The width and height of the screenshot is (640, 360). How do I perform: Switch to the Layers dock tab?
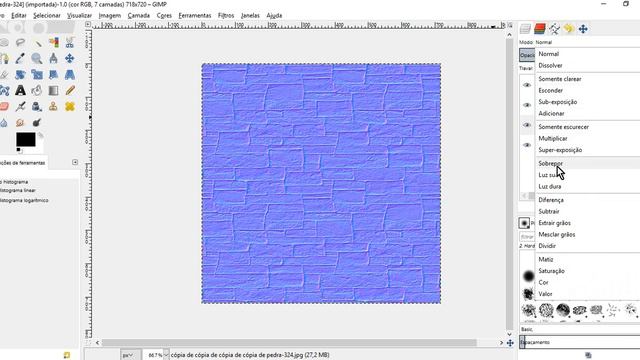click(x=526, y=29)
